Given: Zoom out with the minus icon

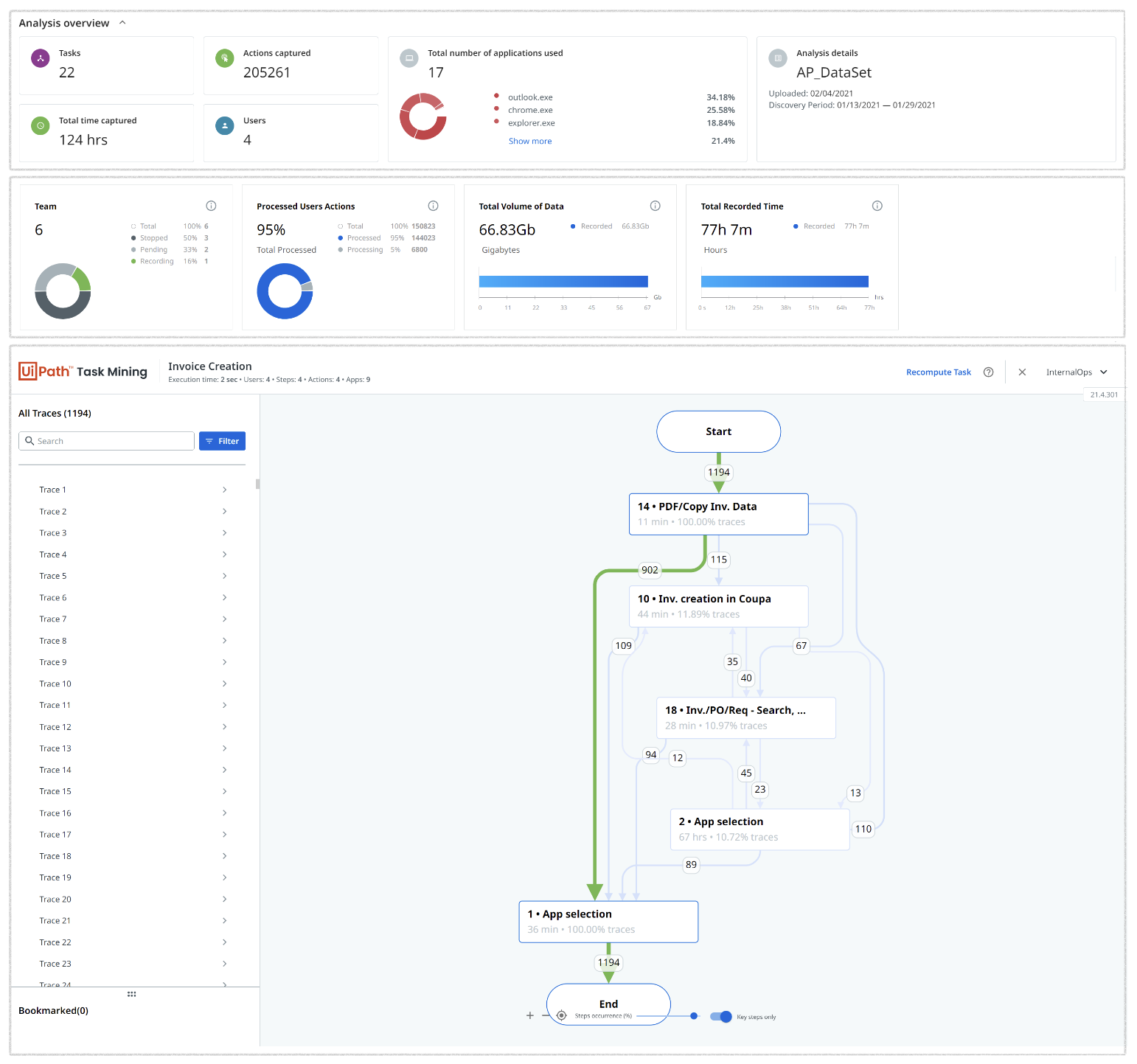Looking at the screenshot, I should (x=546, y=1015).
